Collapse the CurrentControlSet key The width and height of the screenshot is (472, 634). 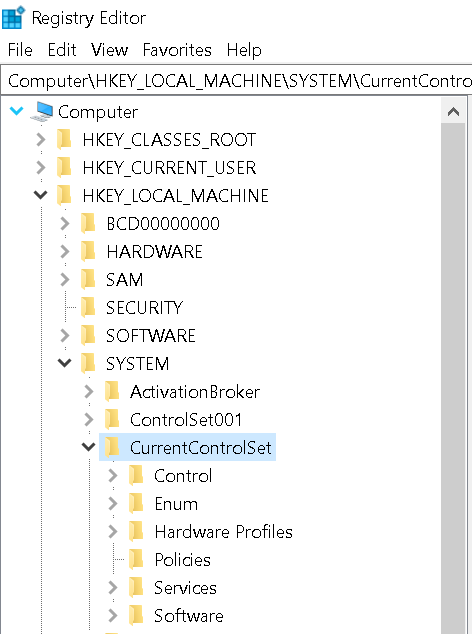point(88,447)
